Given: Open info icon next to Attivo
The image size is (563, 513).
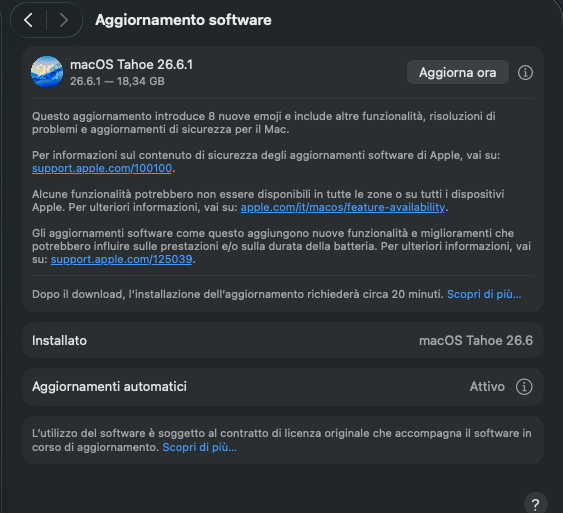Looking at the screenshot, I should point(524,387).
